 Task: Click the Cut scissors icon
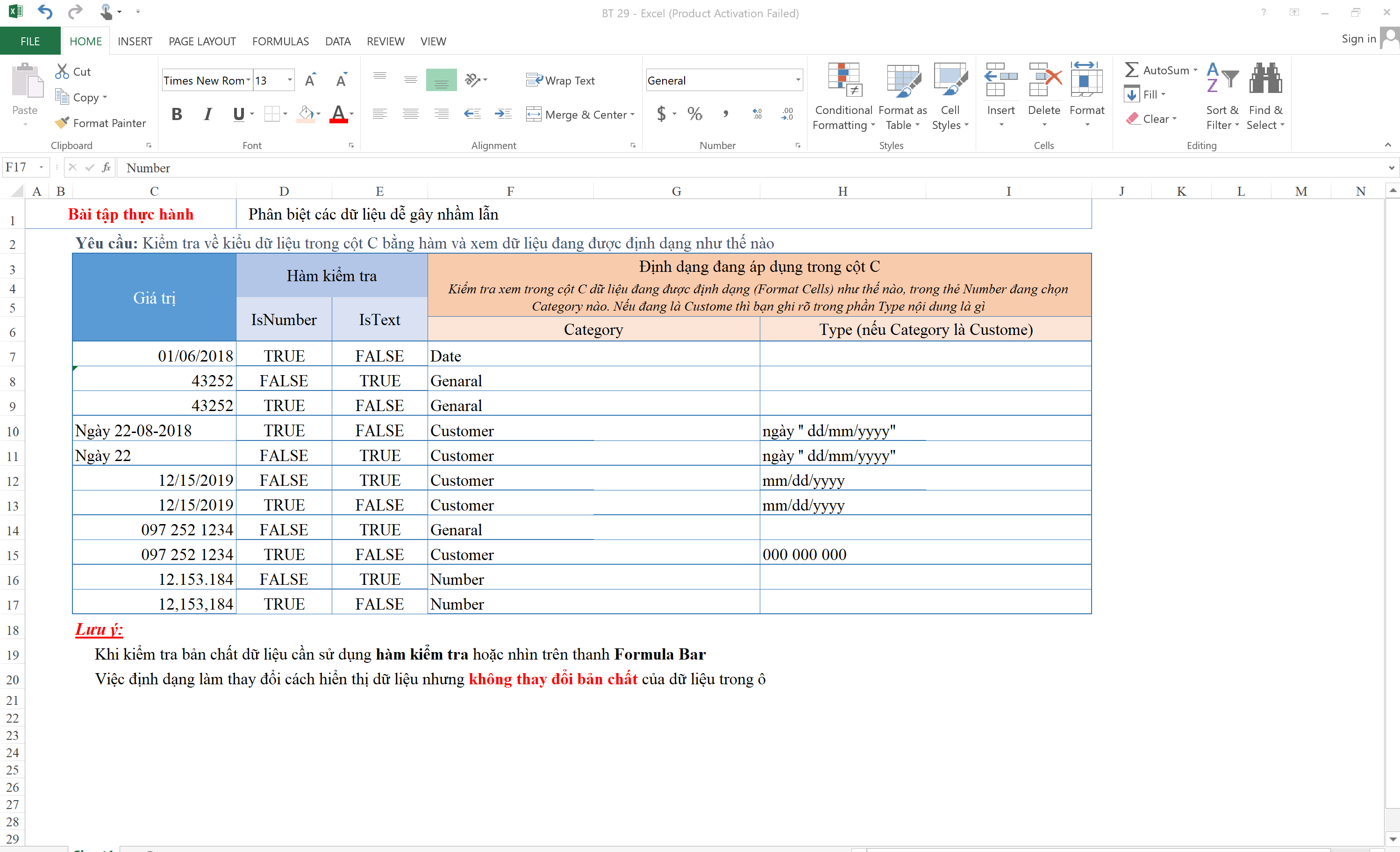[61, 71]
